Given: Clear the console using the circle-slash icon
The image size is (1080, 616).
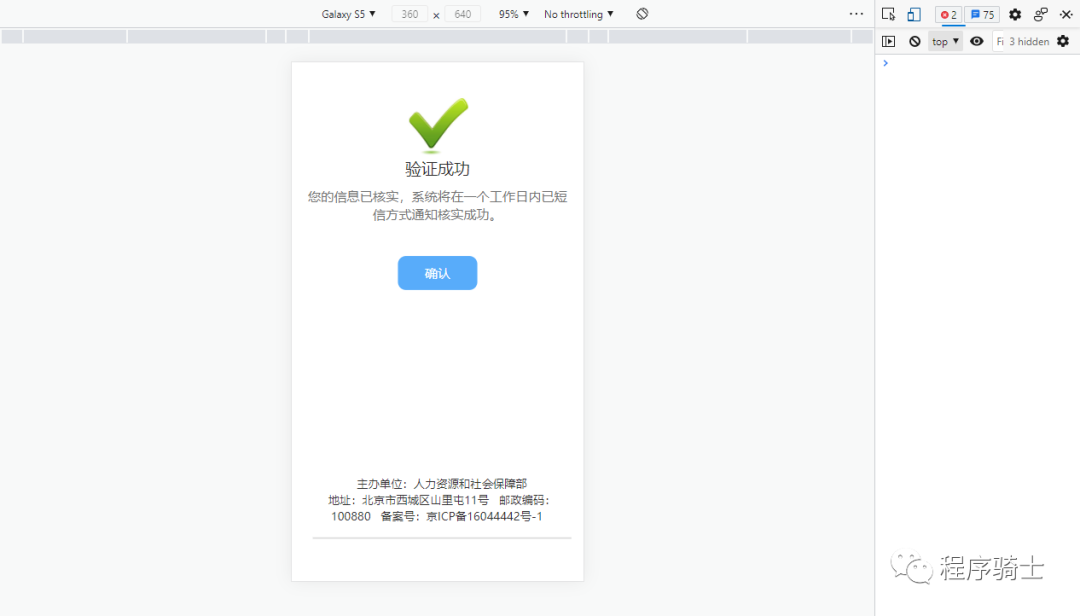Looking at the screenshot, I should (x=915, y=41).
